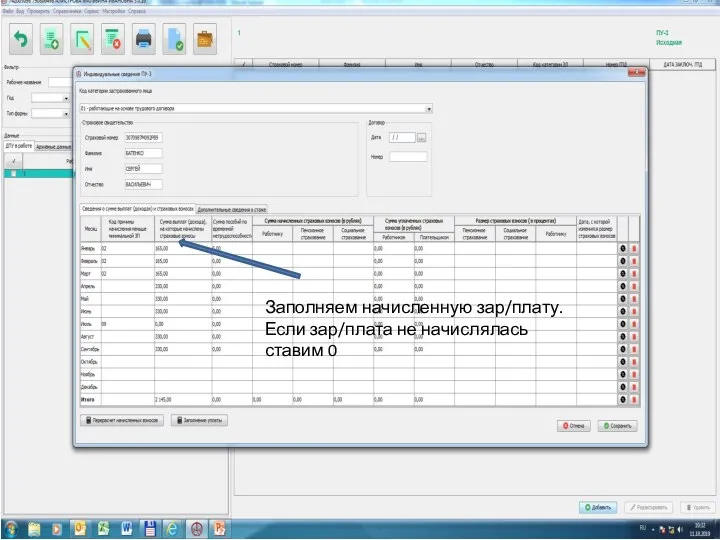The width and height of the screenshot is (720, 540).
Task: Click the Сохранить button
Action: click(x=617, y=426)
